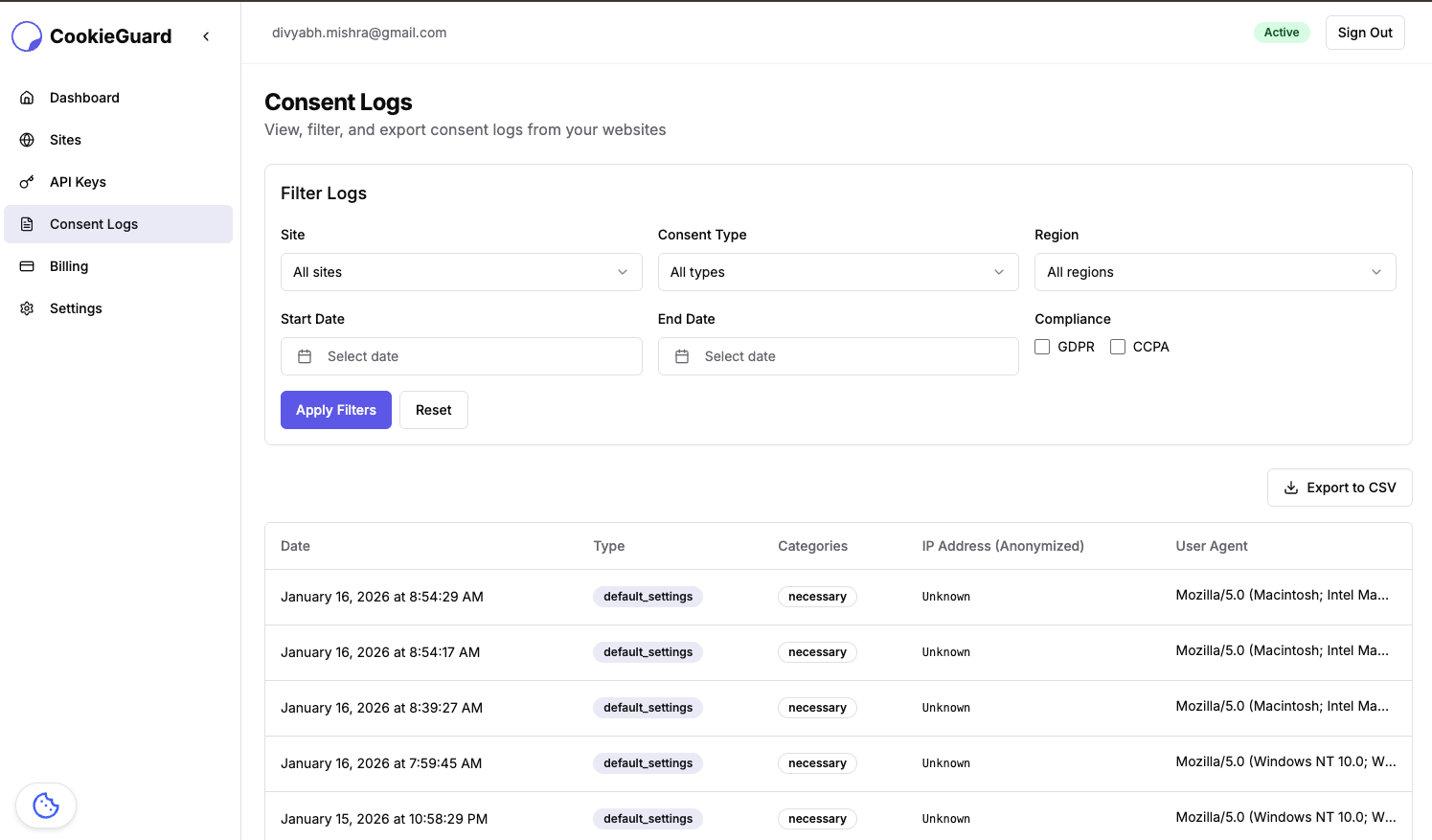
Task: Click the floating cookie widget icon
Action: pyautogui.click(x=45, y=805)
